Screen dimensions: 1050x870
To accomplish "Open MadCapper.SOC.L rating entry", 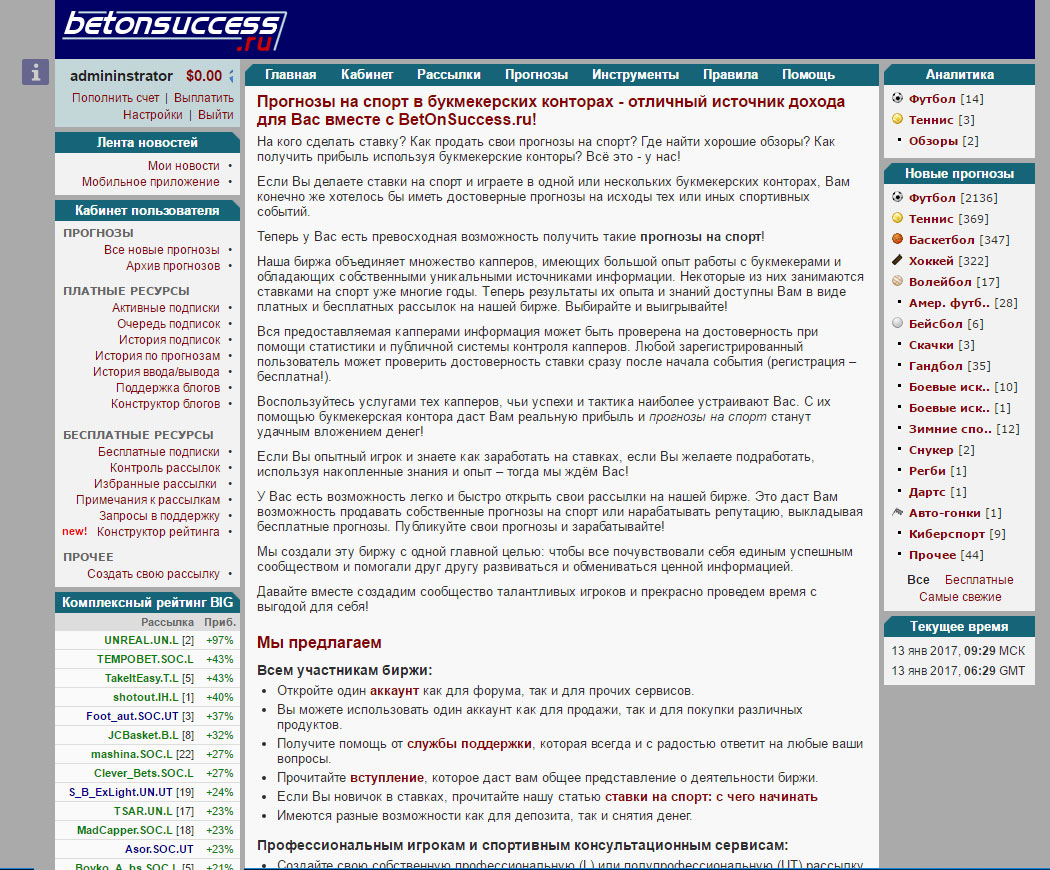I will pyautogui.click(x=125, y=830).
